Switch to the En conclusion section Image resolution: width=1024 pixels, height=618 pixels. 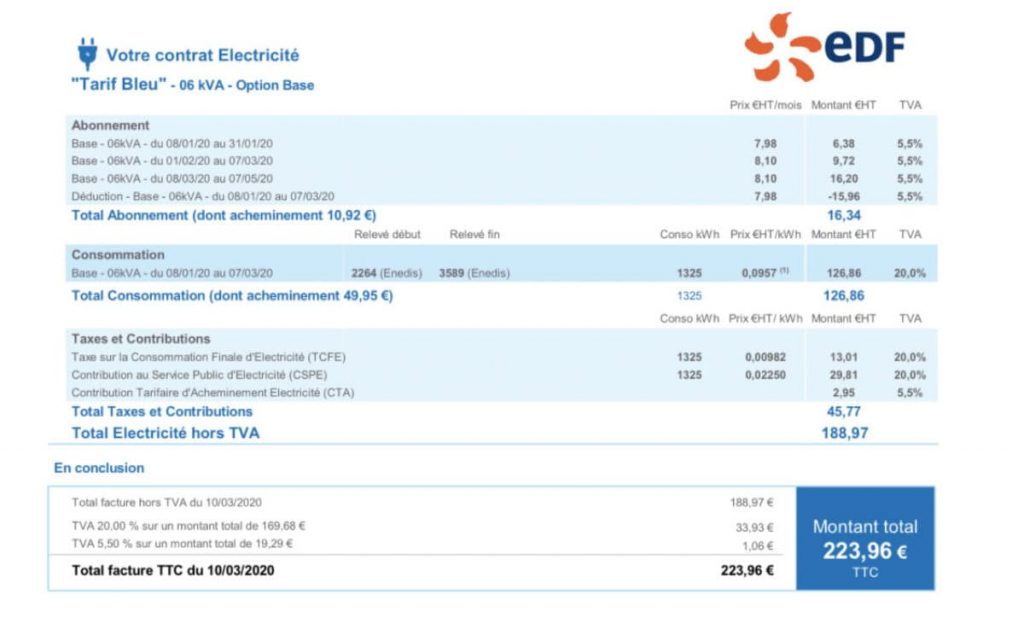click(97, 467)
